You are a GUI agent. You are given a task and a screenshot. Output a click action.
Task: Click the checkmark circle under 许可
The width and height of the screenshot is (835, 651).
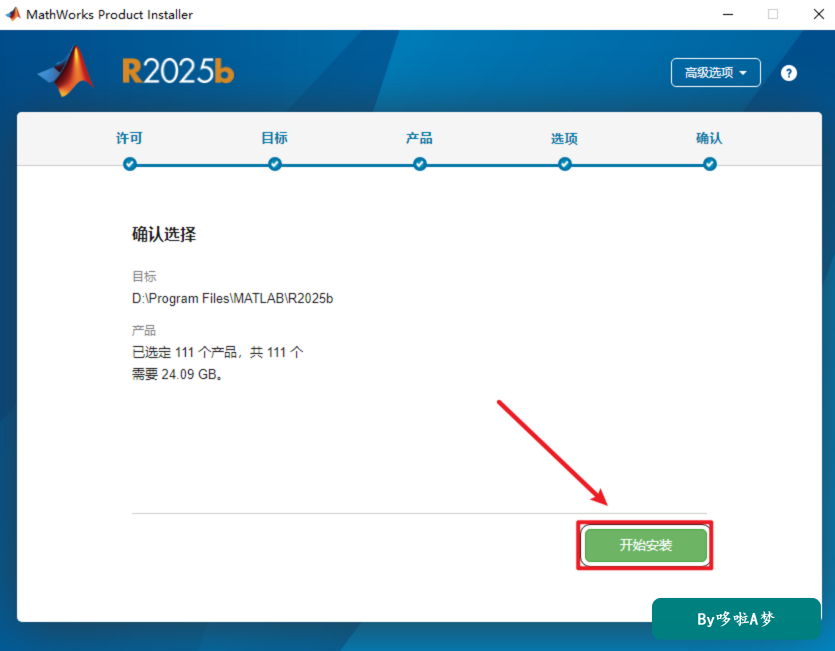tap(129, 164)
